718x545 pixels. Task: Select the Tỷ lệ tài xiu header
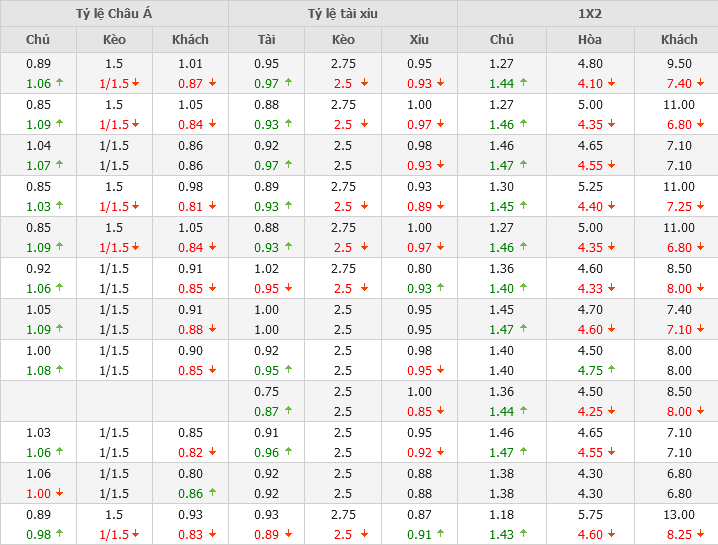pyautogui.click(x=343, y=13)
